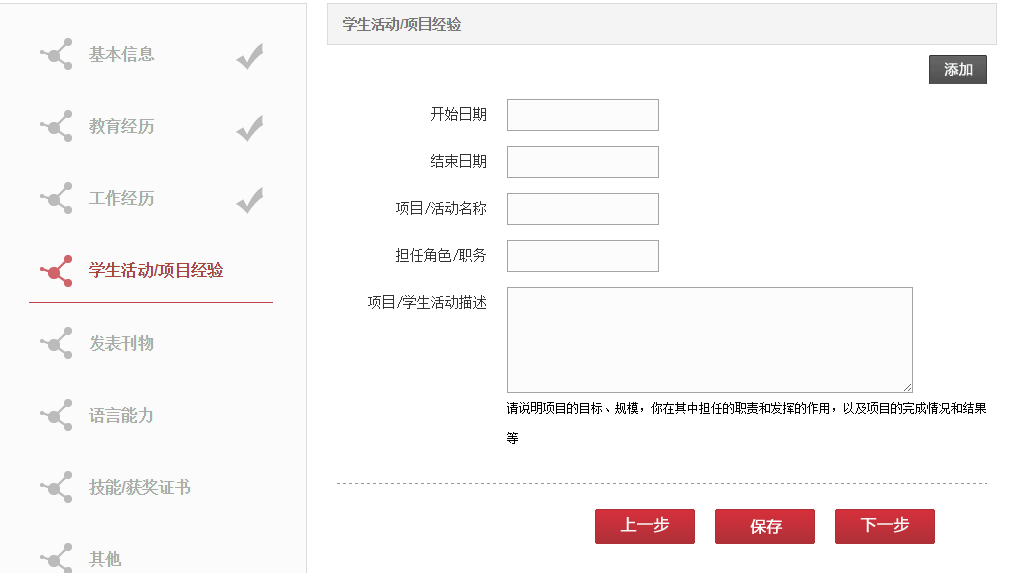Click the node icon beside 技能/获奖证书

pos(56,488)
